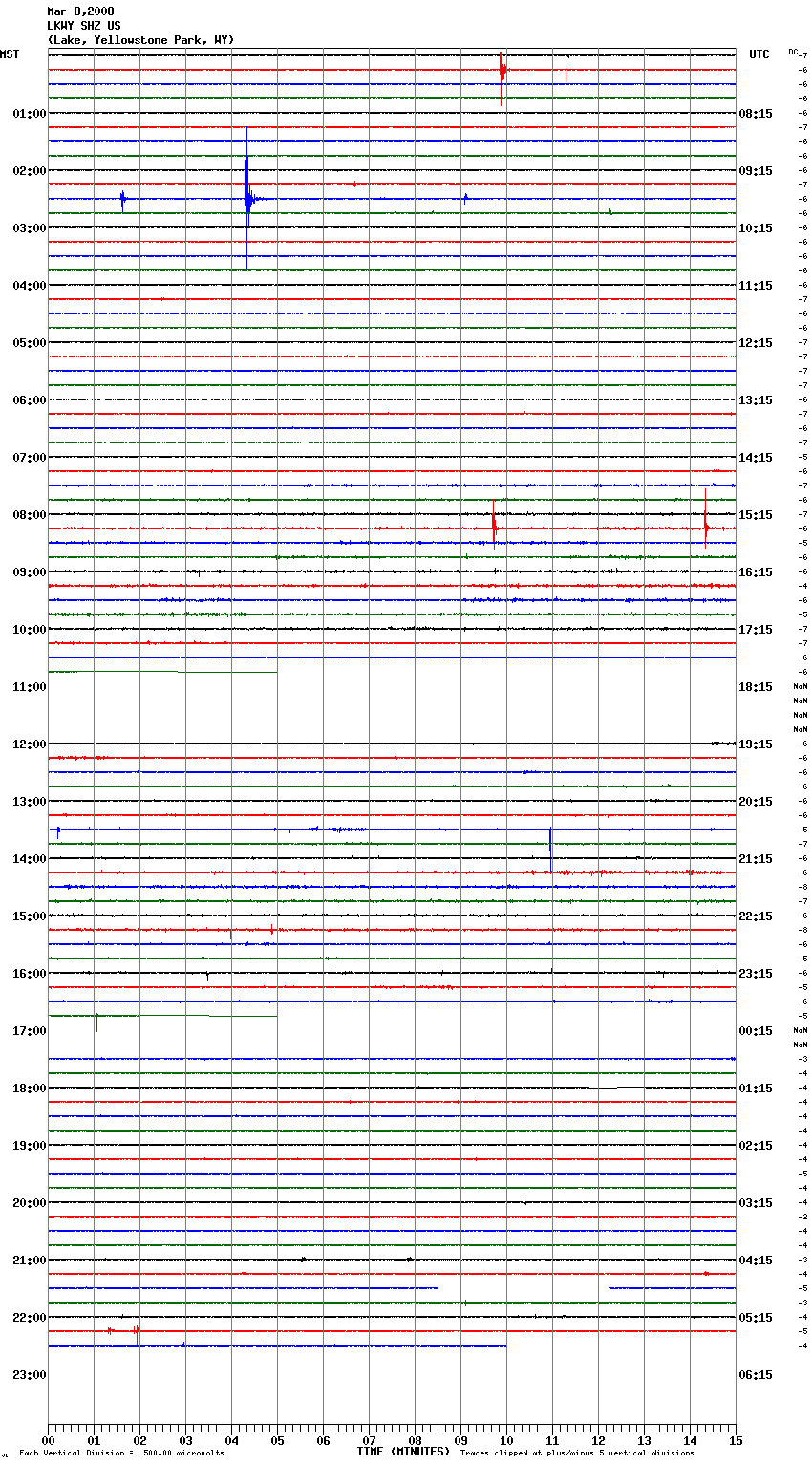Viewport: 812px width, 1466px height.
Task: Click the "09:15" UTC time label
Action: pyautogui.click(x=756, y=171)
